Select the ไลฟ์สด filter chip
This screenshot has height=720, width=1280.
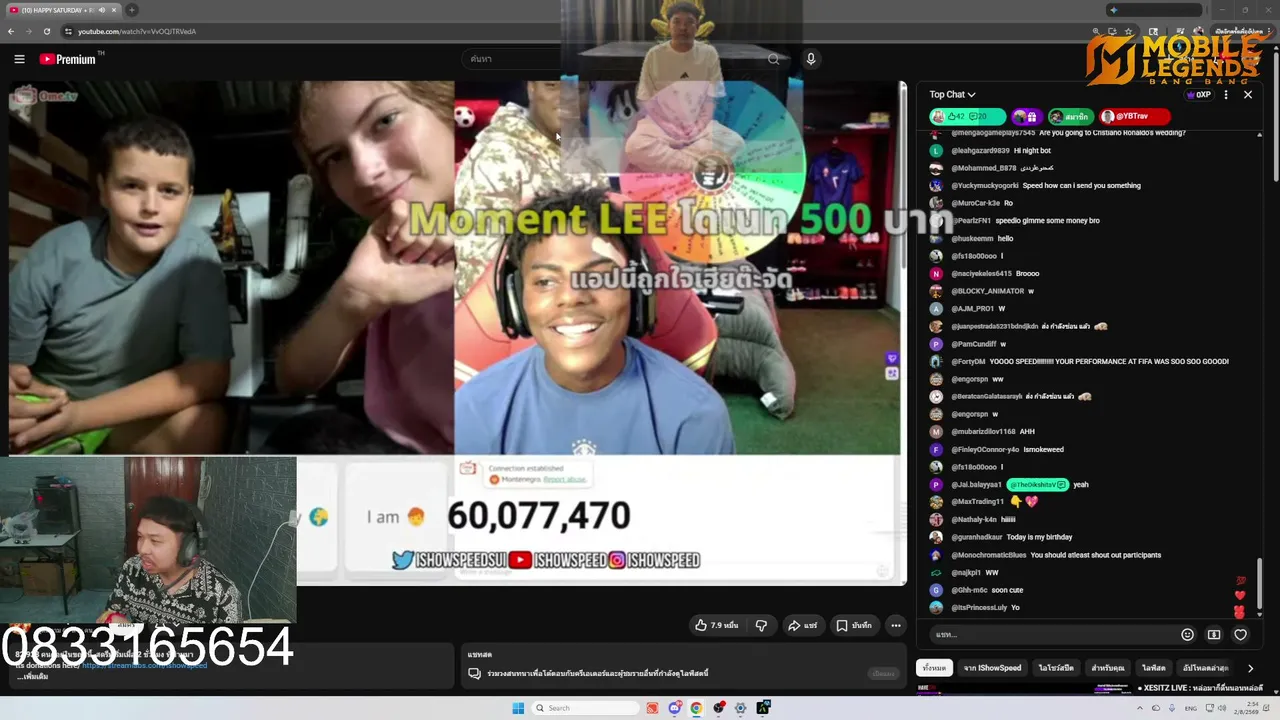(1154, 668)
